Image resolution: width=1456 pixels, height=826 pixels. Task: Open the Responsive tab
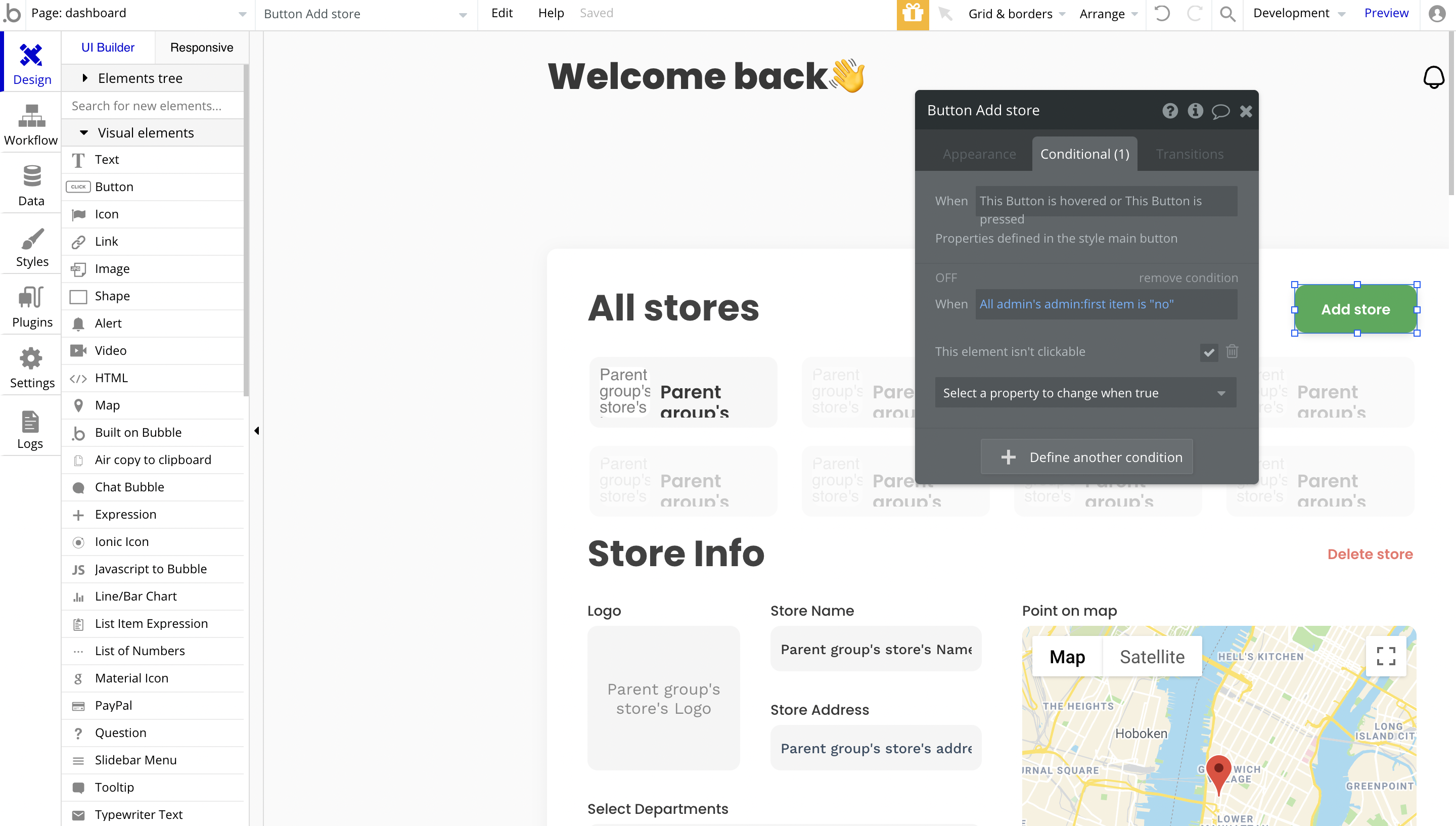[201, 48]
